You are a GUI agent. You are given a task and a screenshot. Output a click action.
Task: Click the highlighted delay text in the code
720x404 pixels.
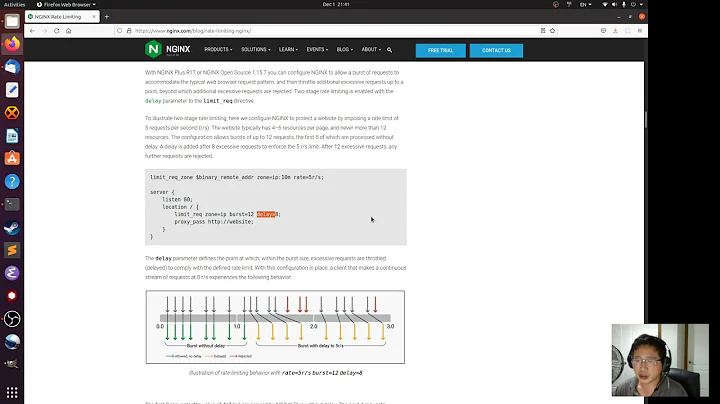click(266, 214)
